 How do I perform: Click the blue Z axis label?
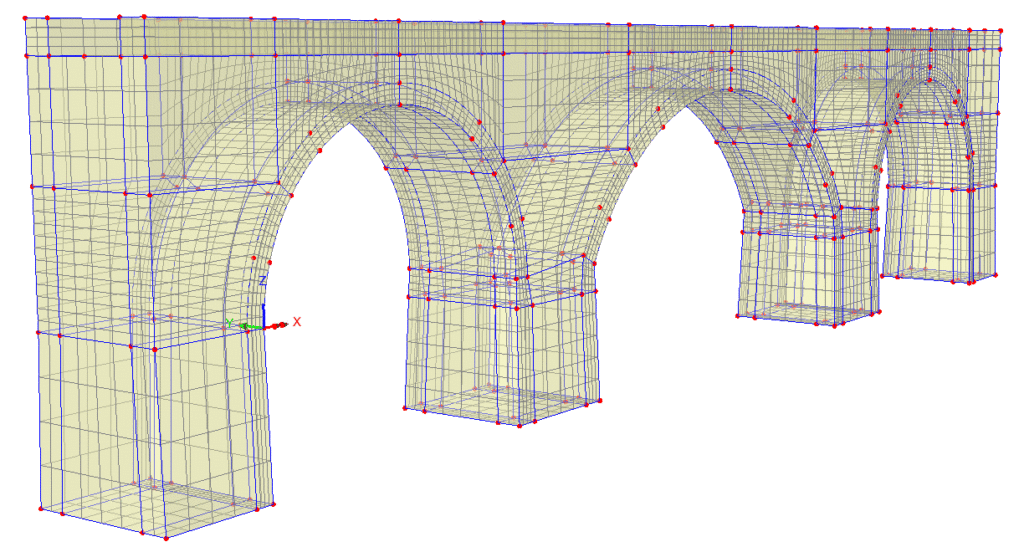262,282
